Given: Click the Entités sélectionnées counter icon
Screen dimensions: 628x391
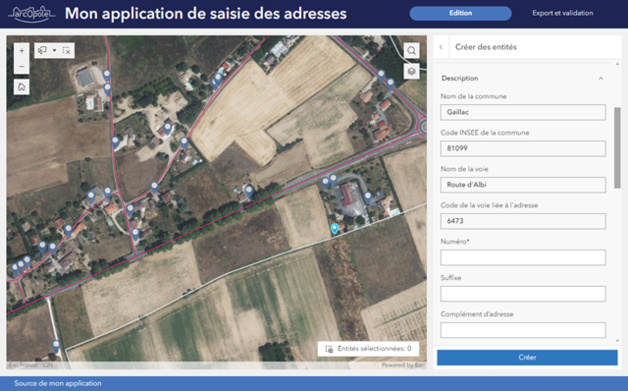Looking at the screenshot, I should point(329,349).
